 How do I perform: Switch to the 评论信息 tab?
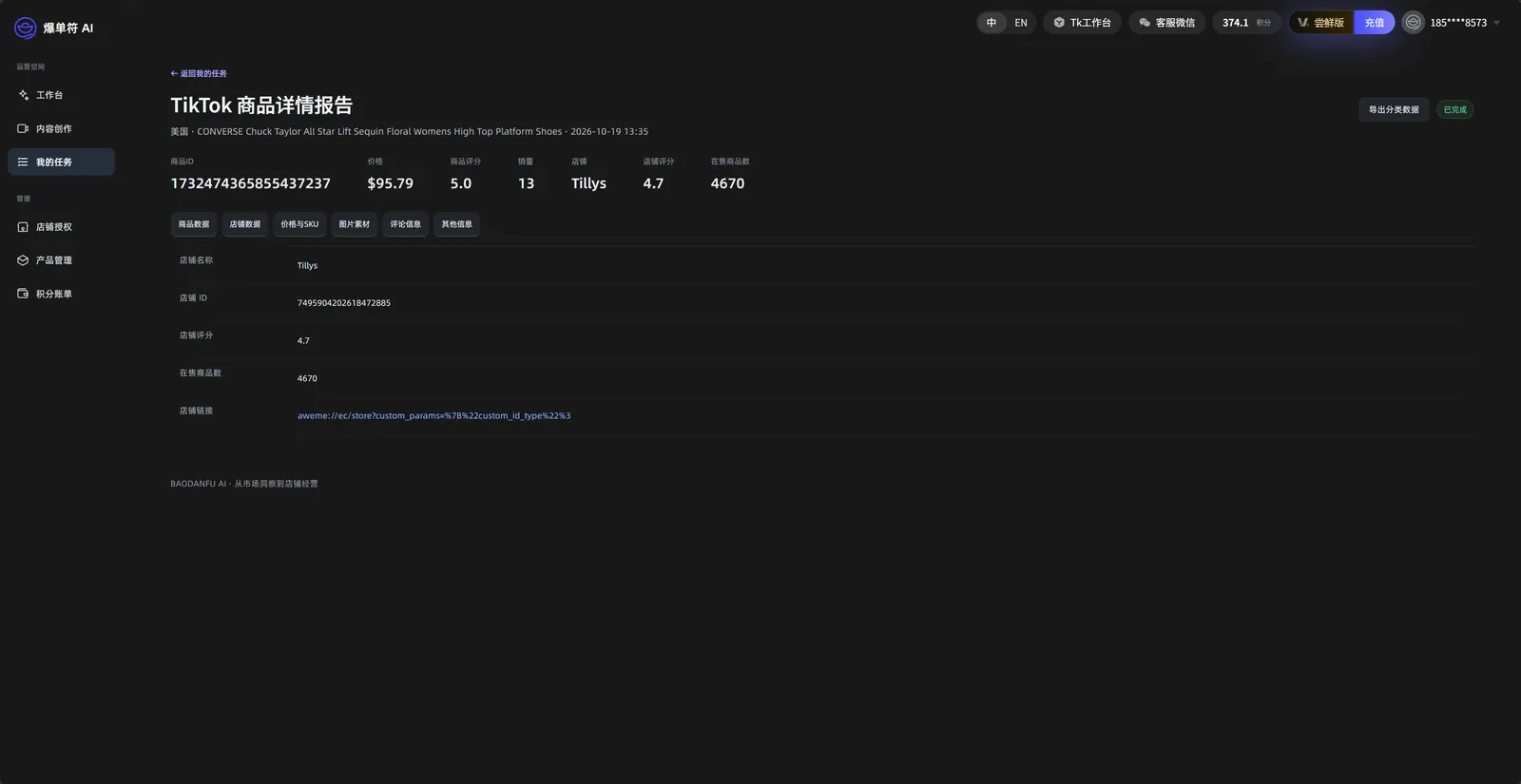click(x=406, y=224)
